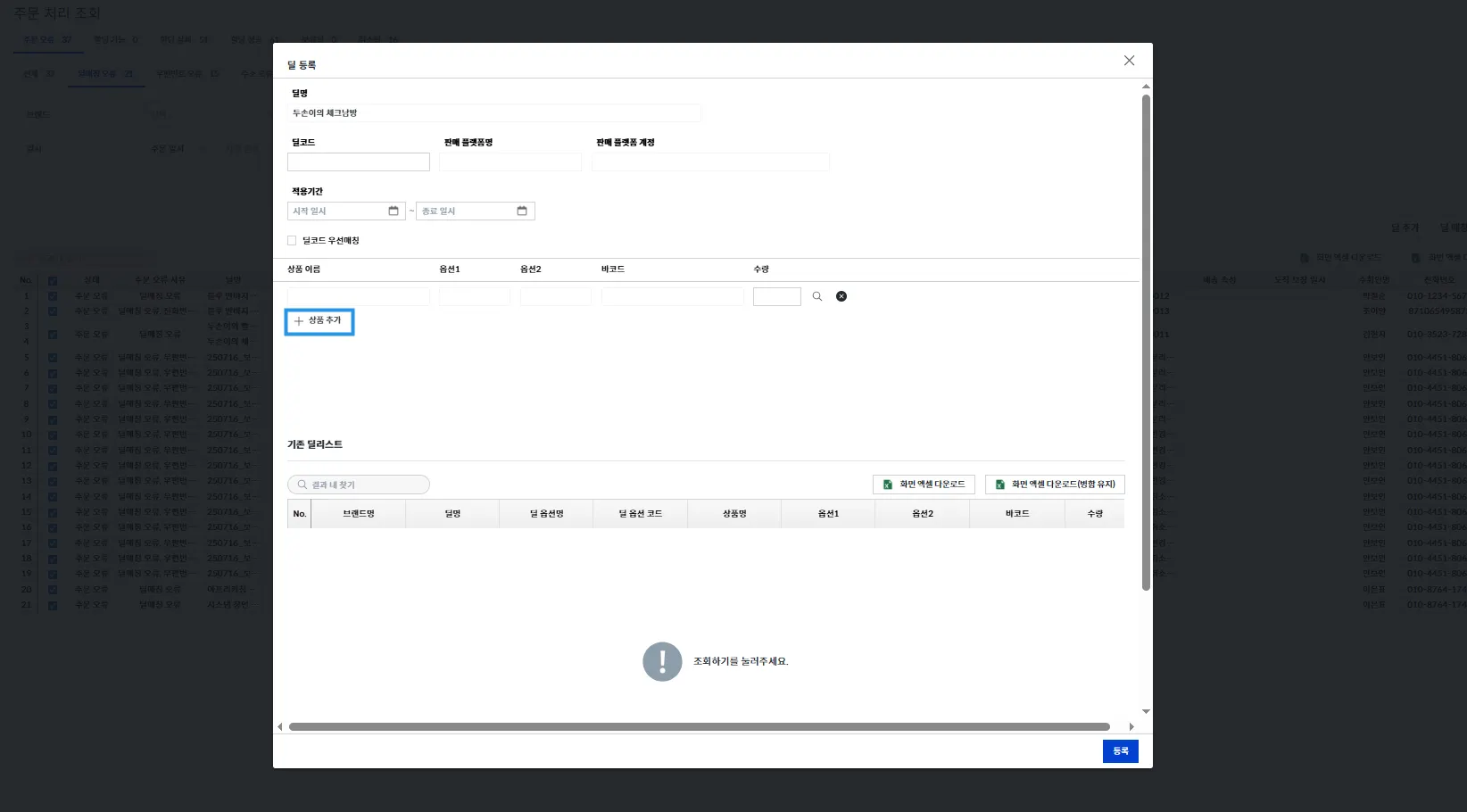Switch to the 주문 오류 tab behind the dialog

pyautogui.click(x=46, y=40)
